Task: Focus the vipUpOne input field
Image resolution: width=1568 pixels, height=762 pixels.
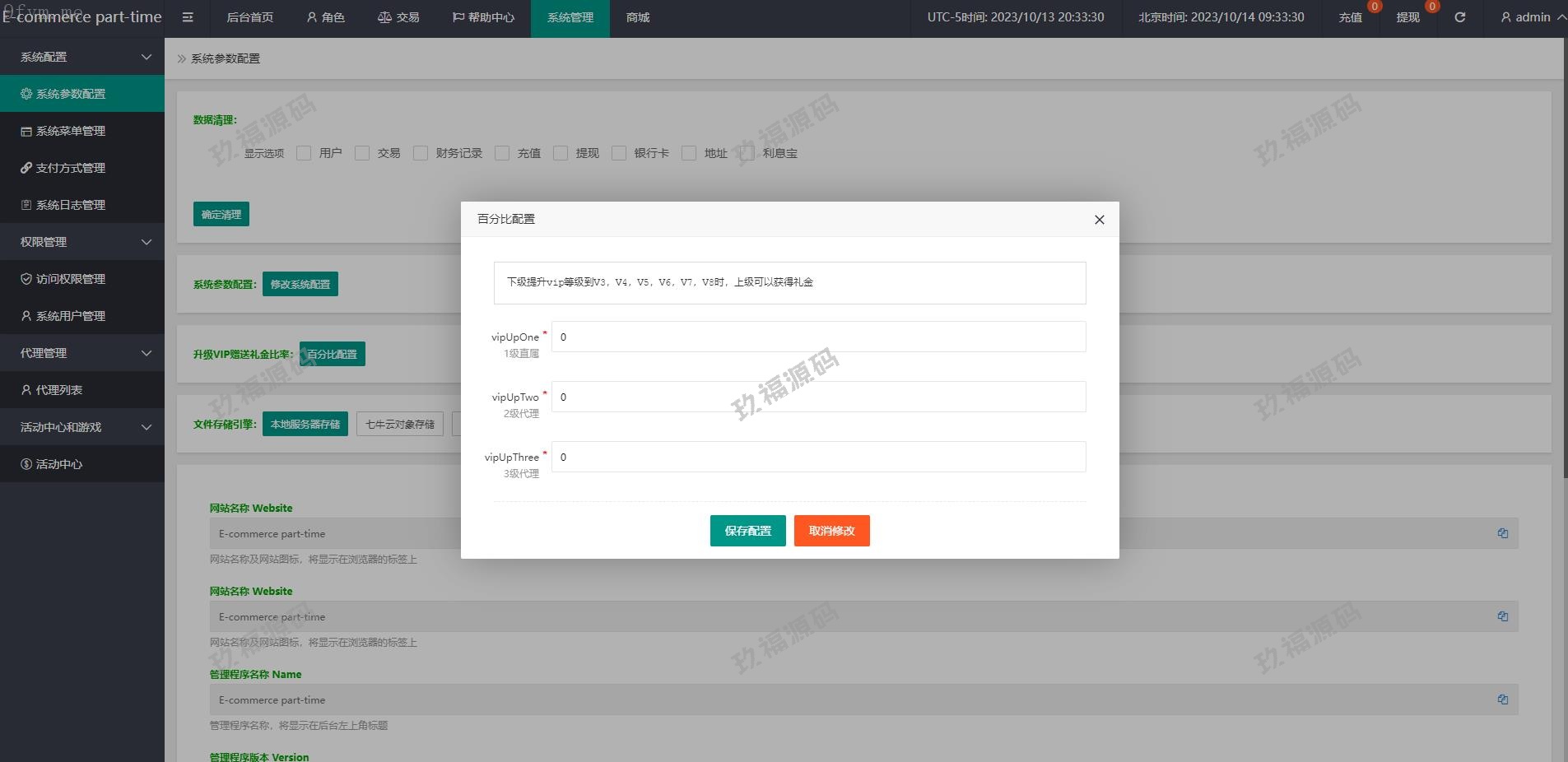Action: 818,337
